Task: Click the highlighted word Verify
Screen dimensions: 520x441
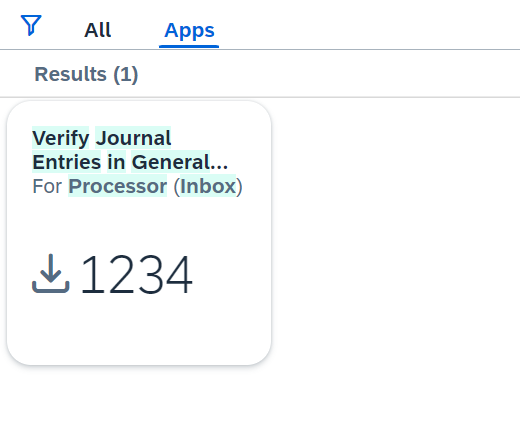Action: pyautogui.click(x=61, y=138)
